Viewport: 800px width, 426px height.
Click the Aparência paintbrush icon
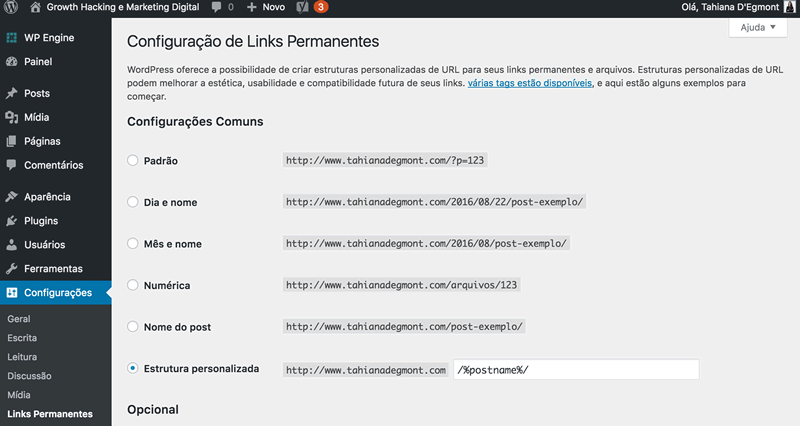click(x=12, y=197)
